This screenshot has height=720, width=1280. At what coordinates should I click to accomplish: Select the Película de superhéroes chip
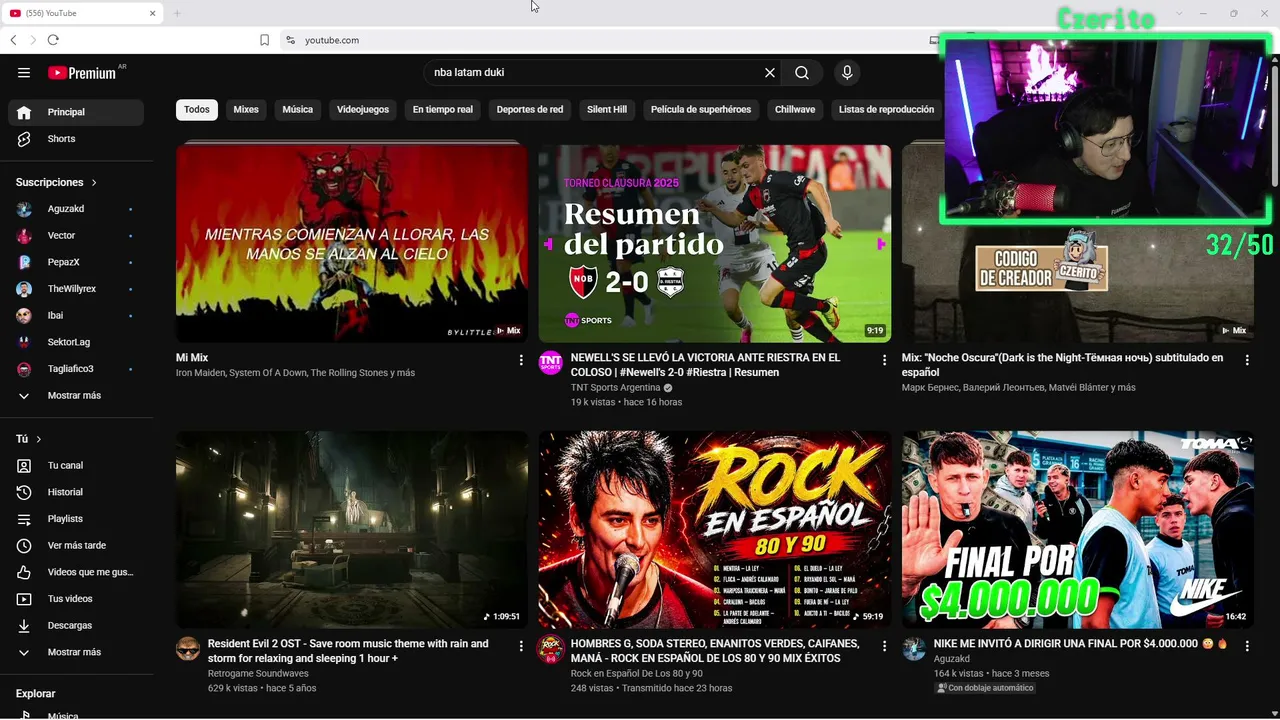point(701,110)
